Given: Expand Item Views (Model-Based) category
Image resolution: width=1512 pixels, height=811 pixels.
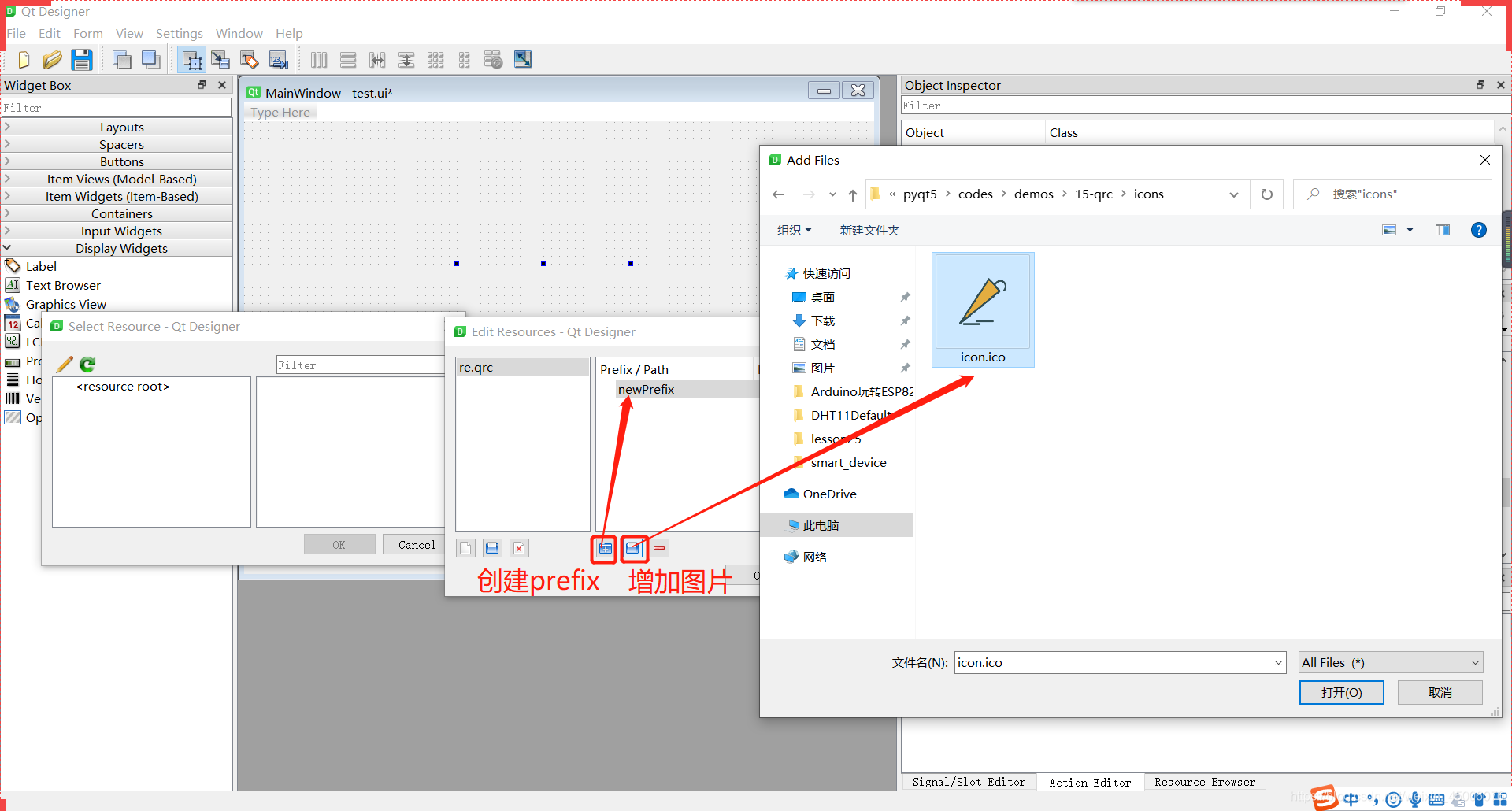Looking at the screenshot, I should click(x=117, y=179).
